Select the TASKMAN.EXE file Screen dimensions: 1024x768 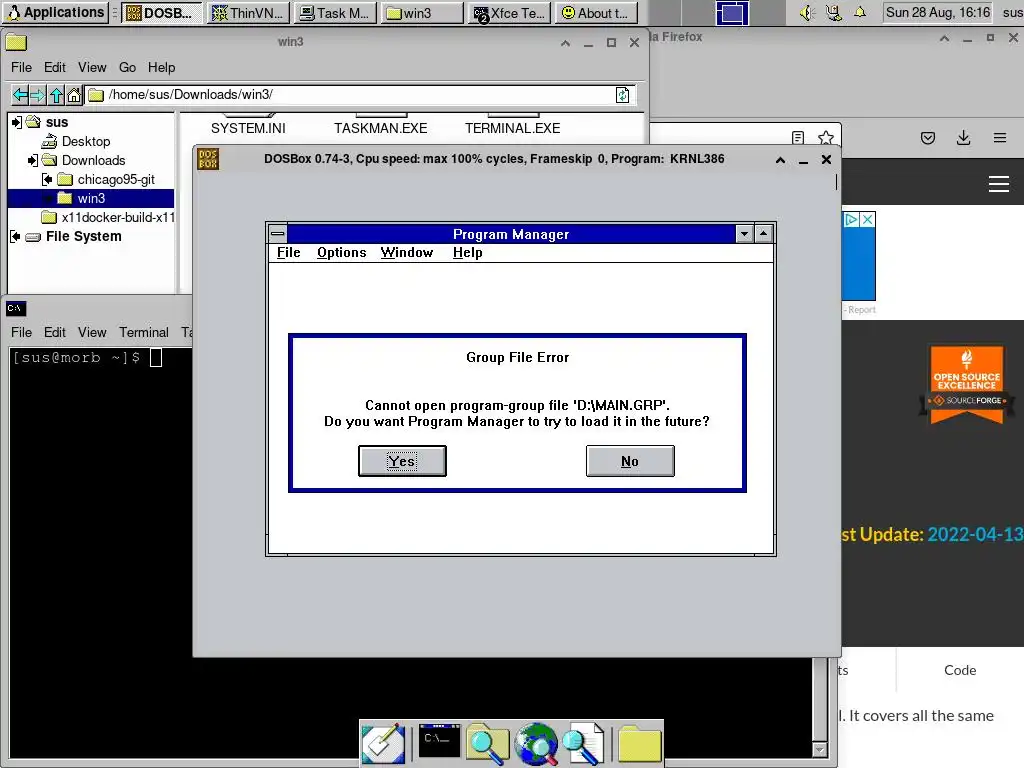click(x=381, y=128)
